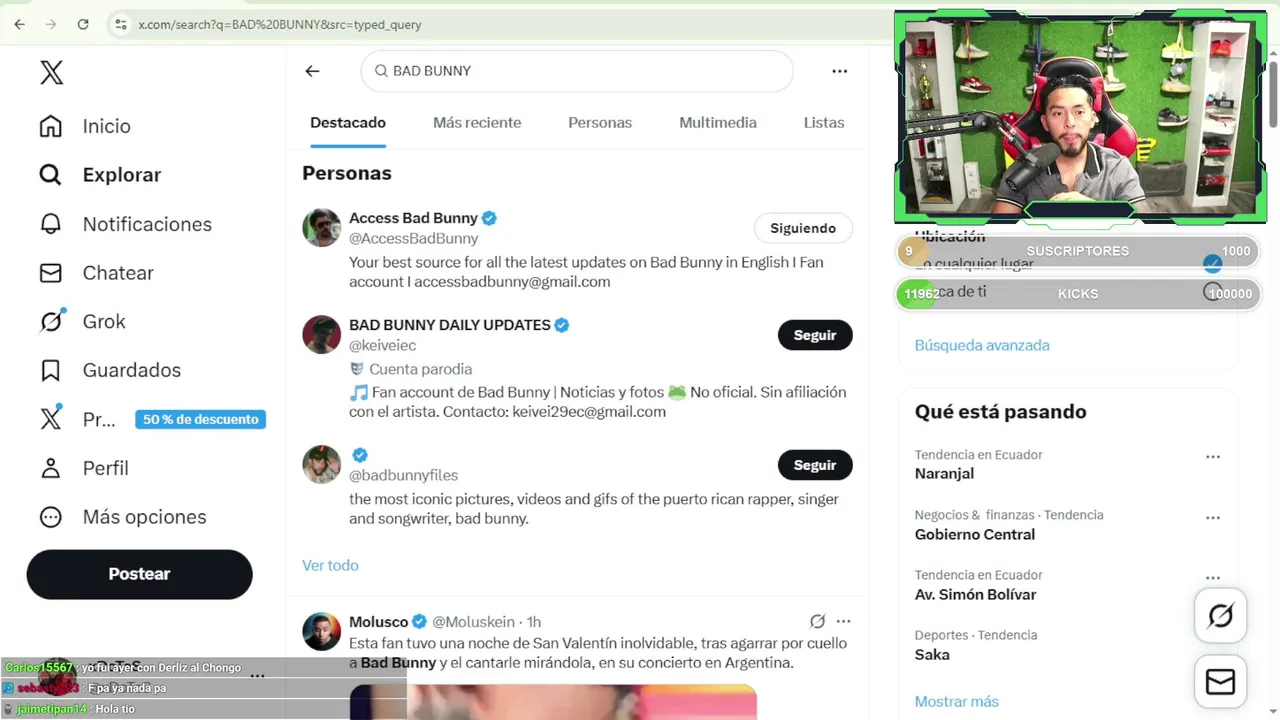1280x720 pixels.
Task: Click the Postear button
Action: 139,574
